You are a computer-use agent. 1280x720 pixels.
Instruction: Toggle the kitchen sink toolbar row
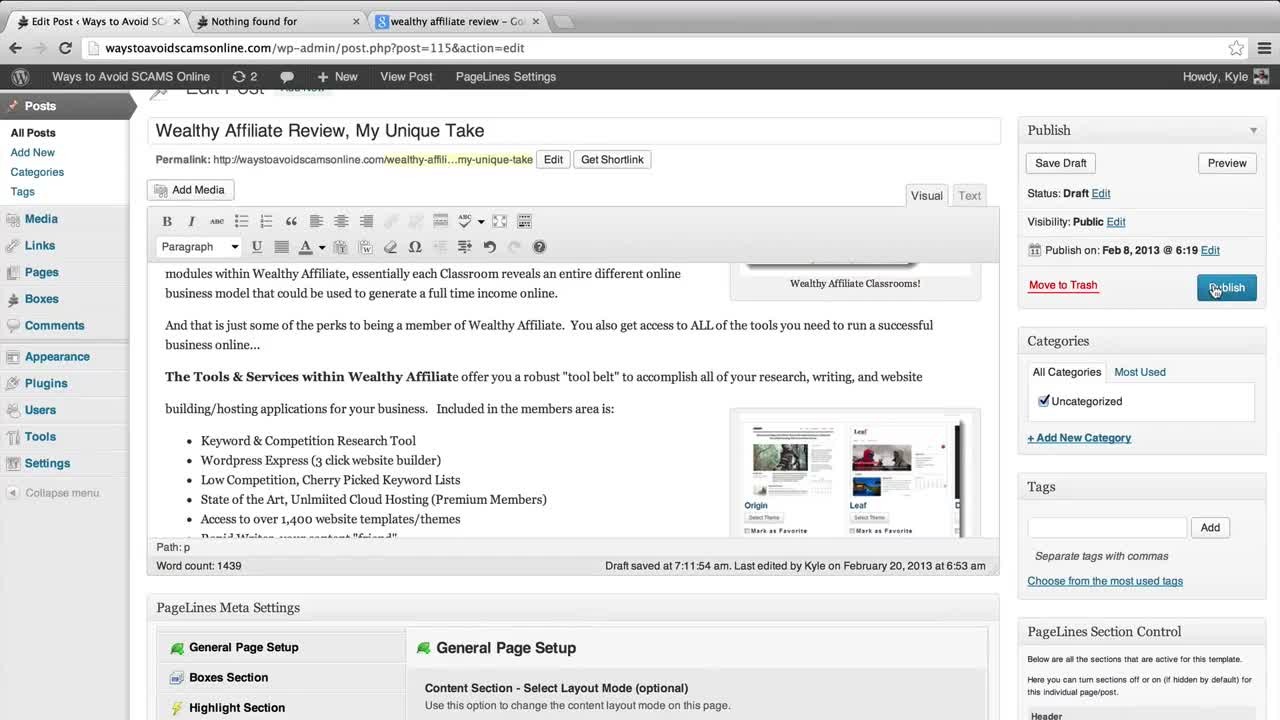(524, 221)
